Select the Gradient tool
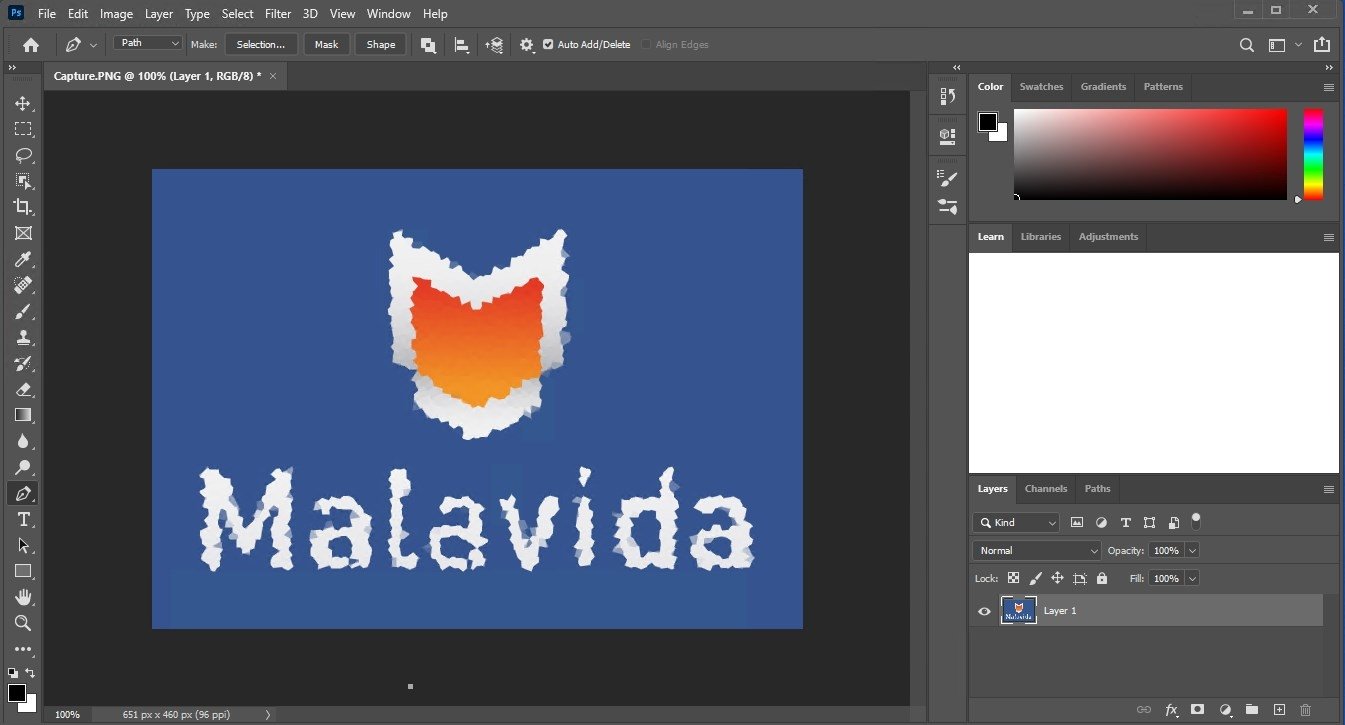 [x=23, y=415]
